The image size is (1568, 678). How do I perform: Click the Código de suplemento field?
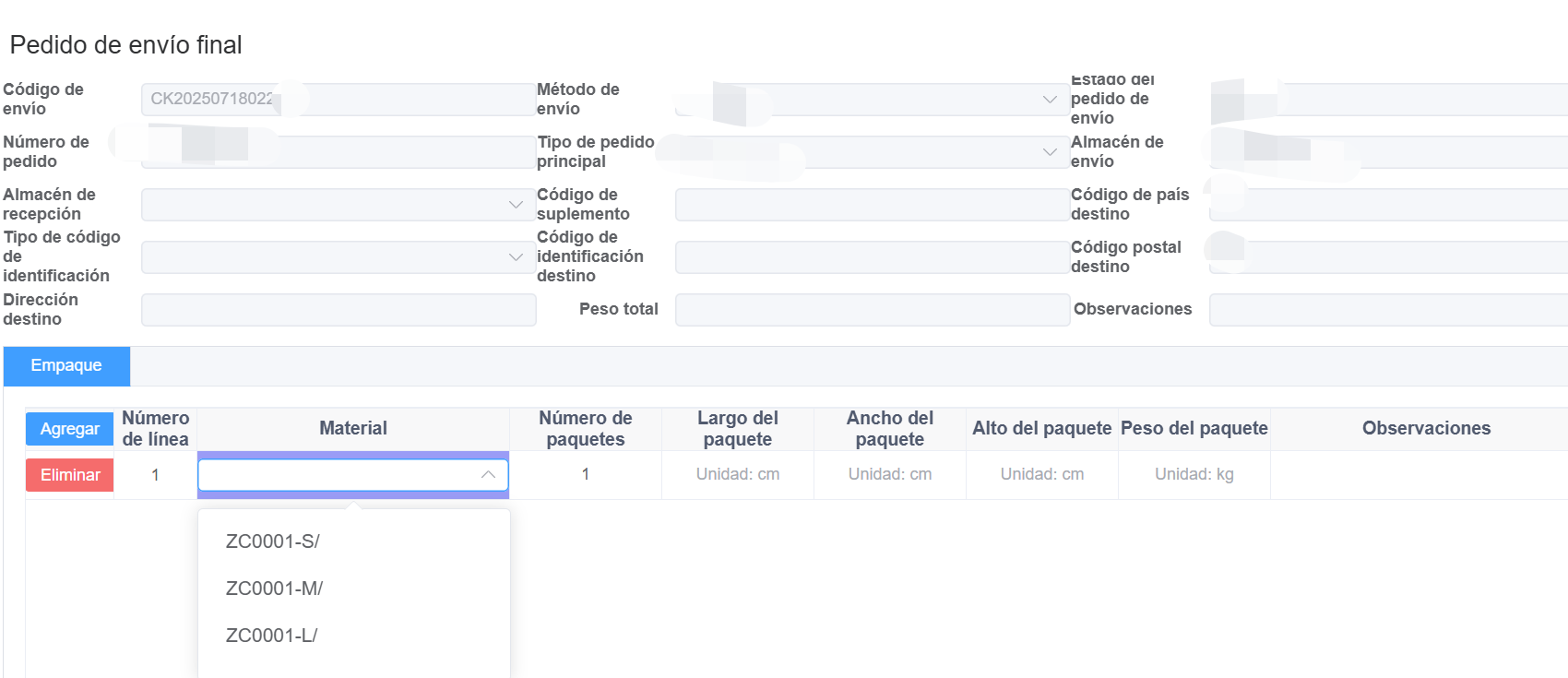871,205
